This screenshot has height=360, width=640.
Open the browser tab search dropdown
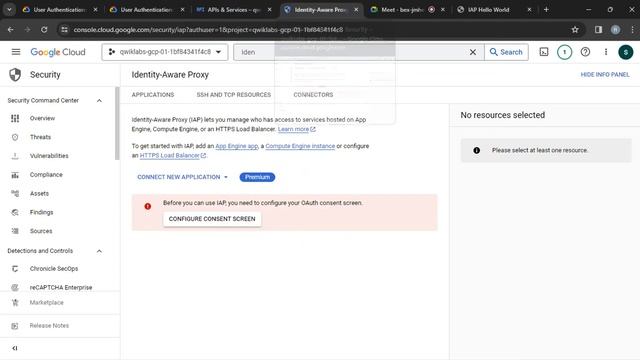9,9
